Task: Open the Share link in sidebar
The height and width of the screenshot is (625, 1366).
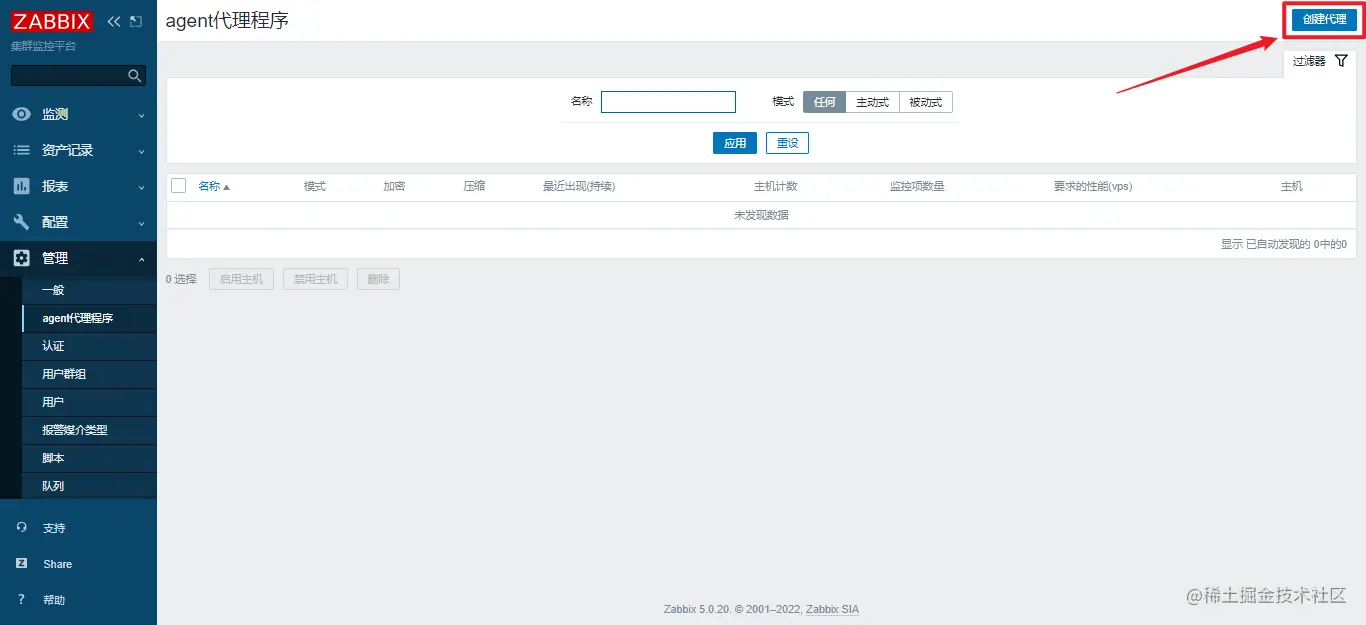Action: pyautogui.click(x=58, y=564)
